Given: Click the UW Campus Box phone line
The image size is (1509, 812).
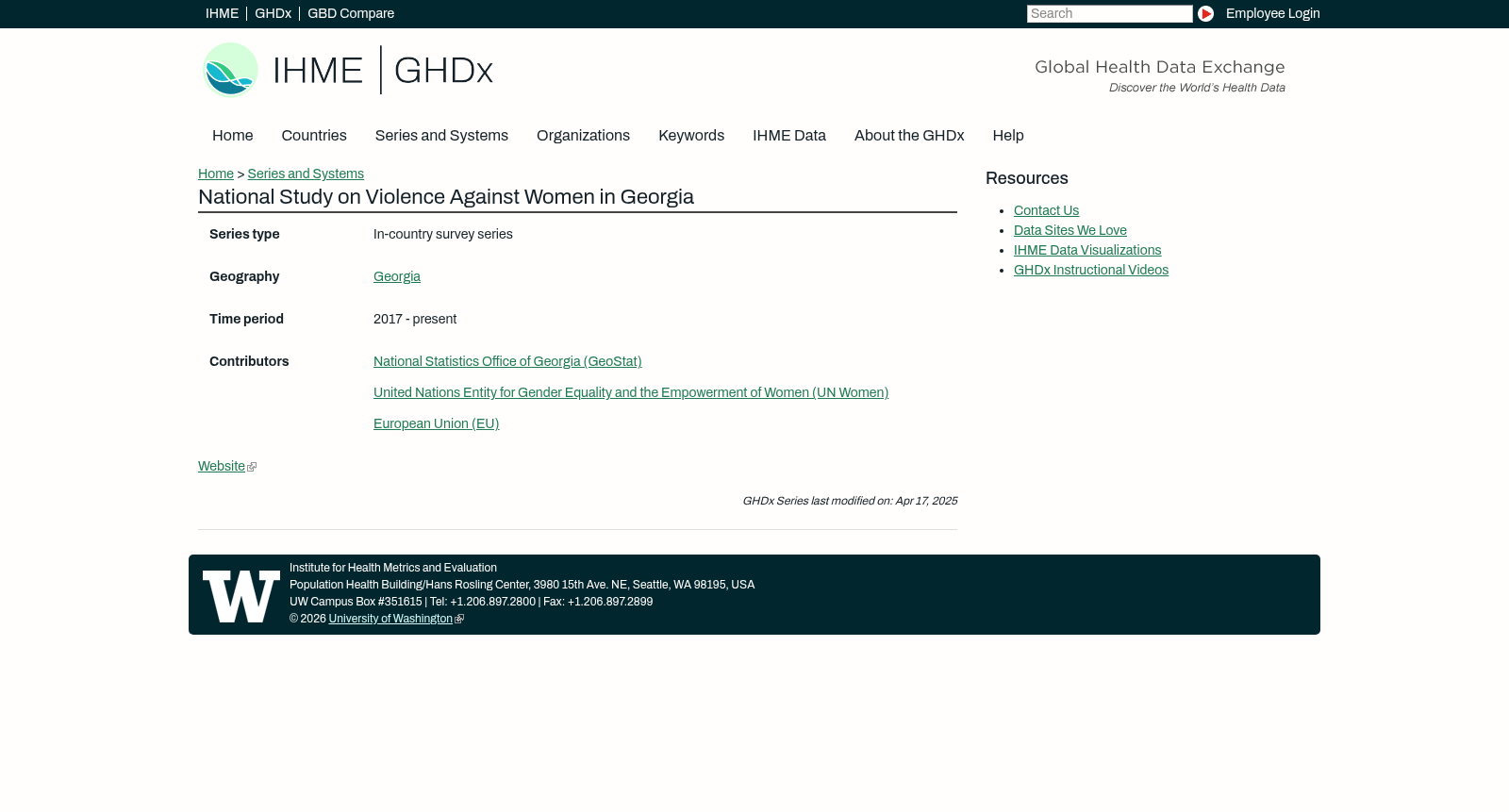Looking at the screenshot, I should (471, 603).
